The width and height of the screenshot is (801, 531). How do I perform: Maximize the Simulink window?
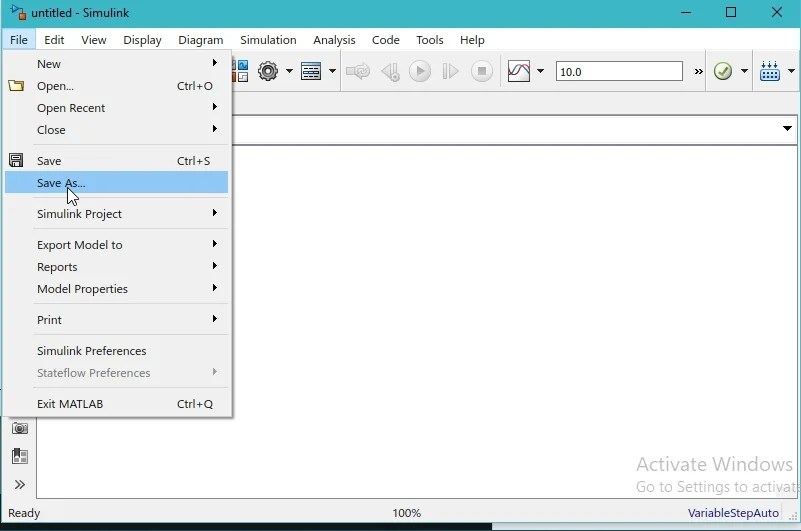coord(731,12)
